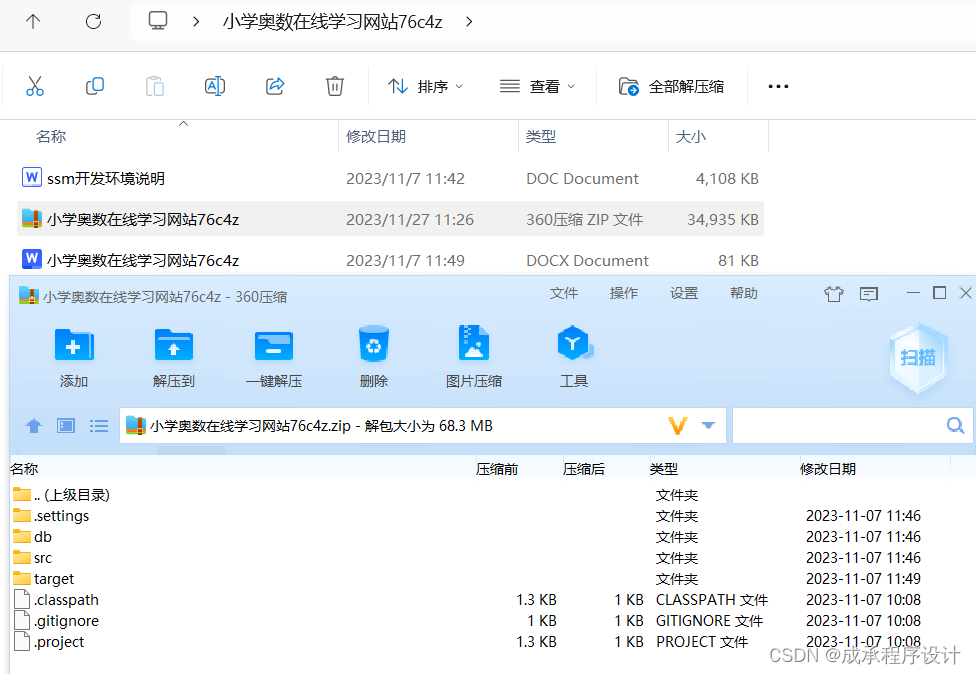Screen dimensions: 976x674
Task: Switch 360压缩 to list view mode
Action: (x=98, y=426)
